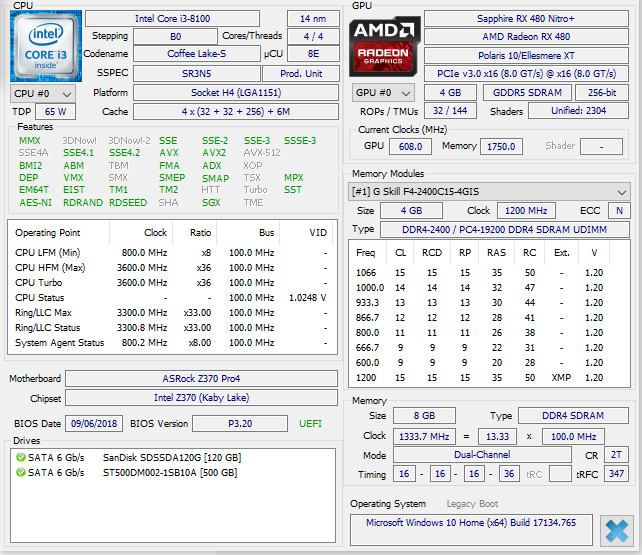The width and height of the screenshot is (642, 555).
Task: Click the ECC value N
Action: tap(619, 211)
